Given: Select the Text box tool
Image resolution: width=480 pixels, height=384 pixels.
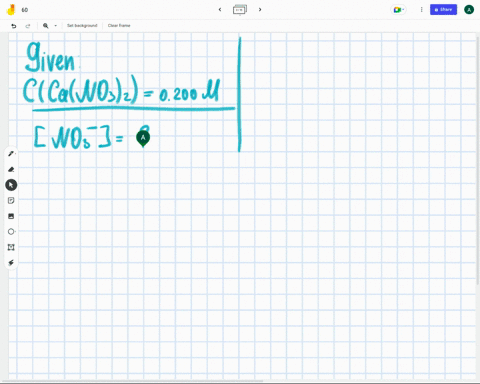Looking at the screenshot, I should point(11,247).
